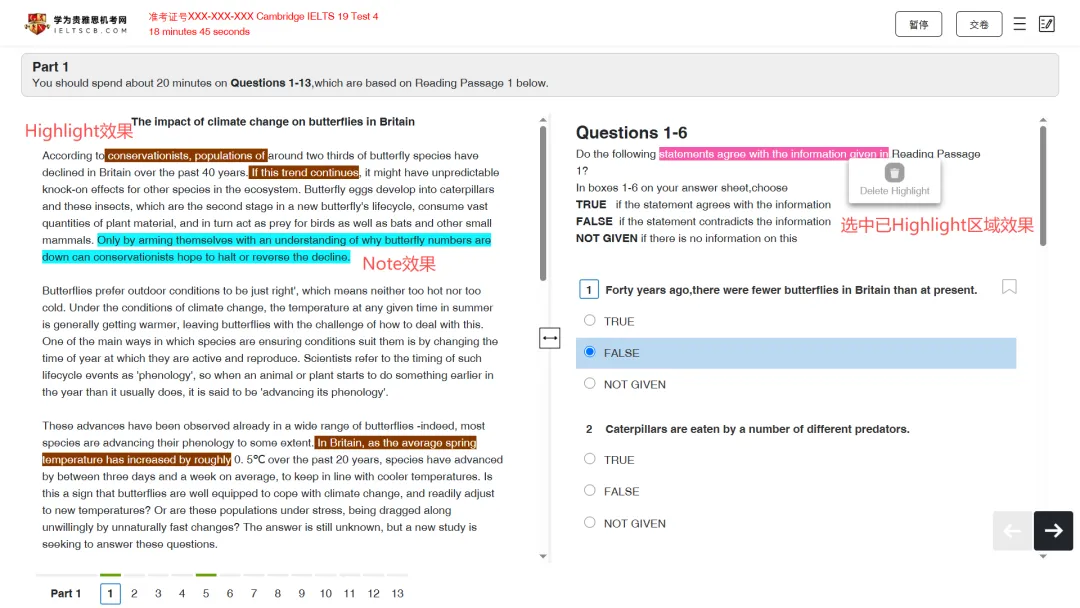The image size is (1080, 608).
Task: Click the IELTSCB site logo
Action: [78, 24]
